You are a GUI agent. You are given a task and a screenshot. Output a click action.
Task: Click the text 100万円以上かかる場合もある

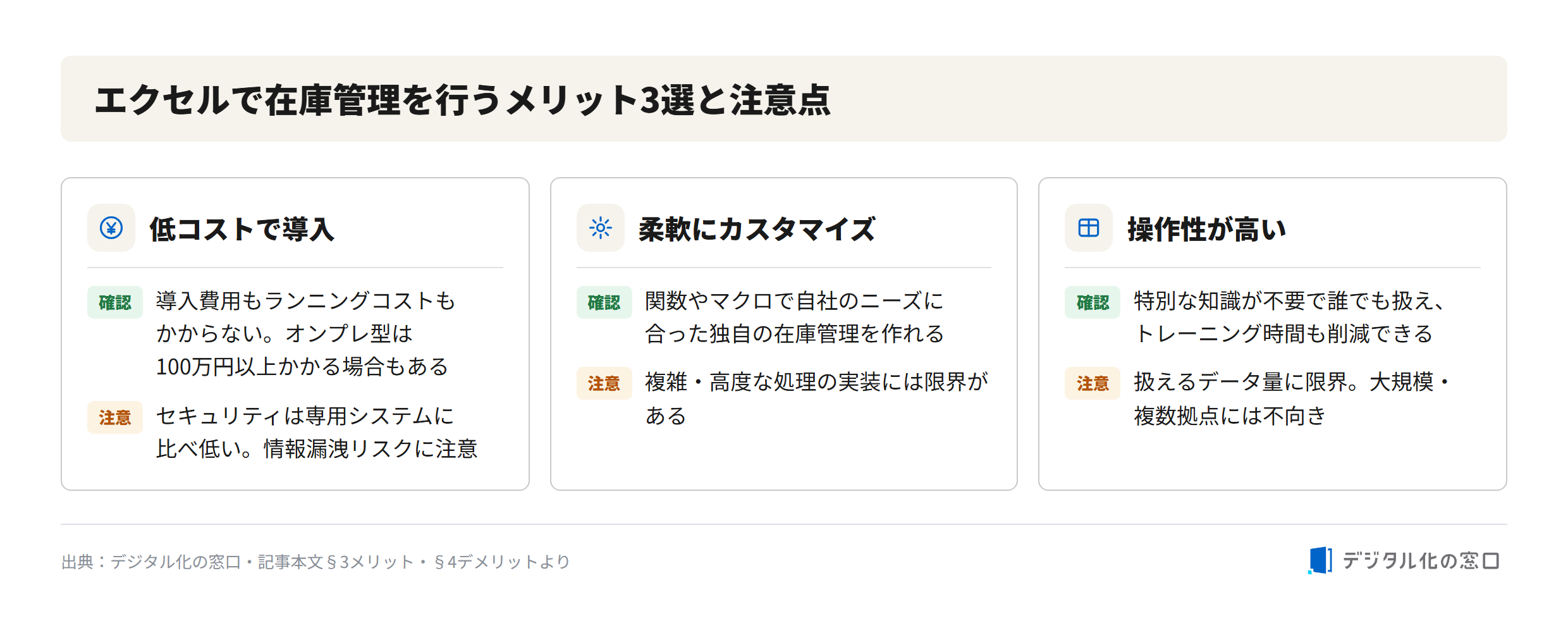[302, 367]
